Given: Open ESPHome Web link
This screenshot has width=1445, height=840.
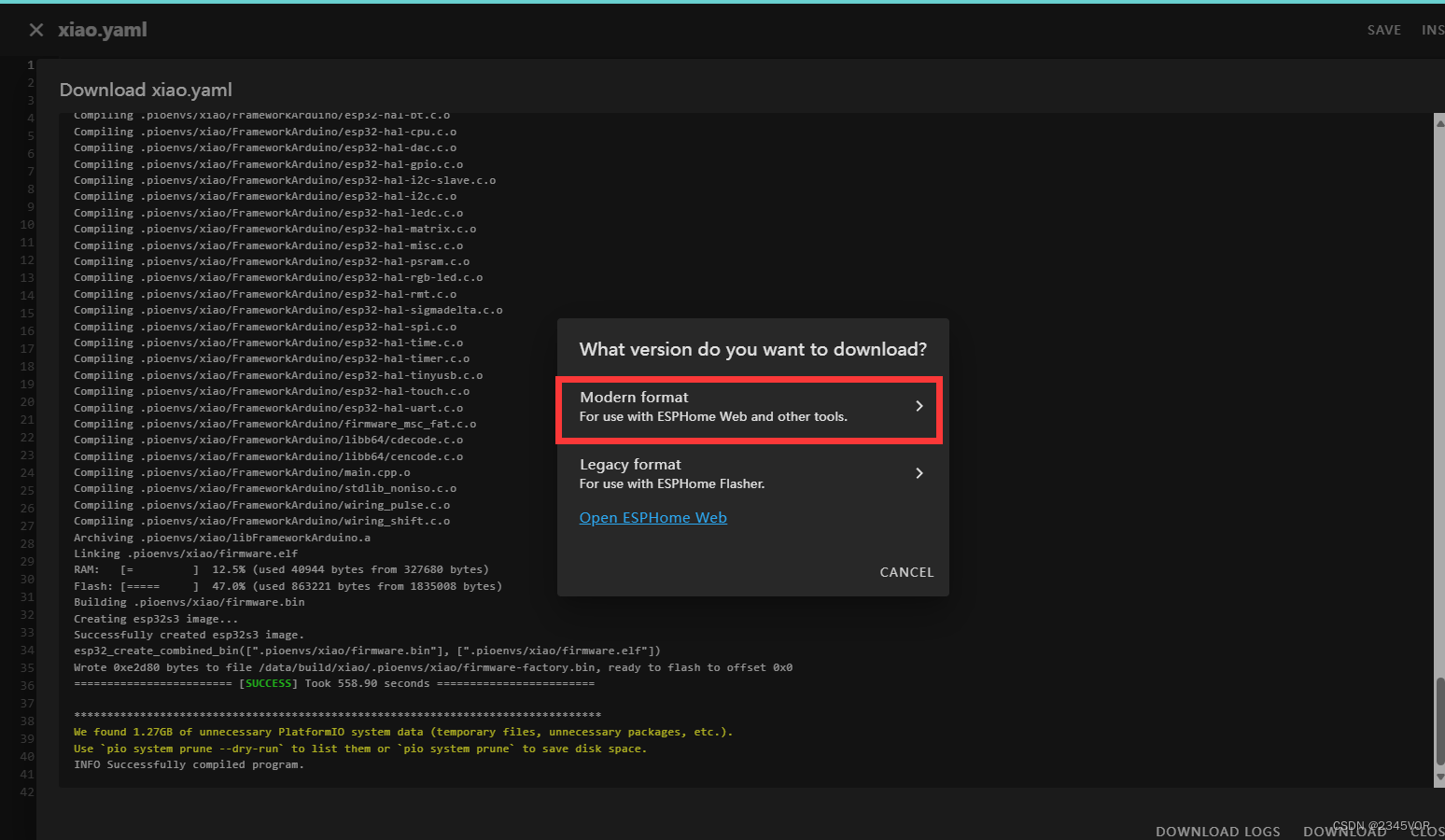Looking at the screenshot, I should [652, 518].
